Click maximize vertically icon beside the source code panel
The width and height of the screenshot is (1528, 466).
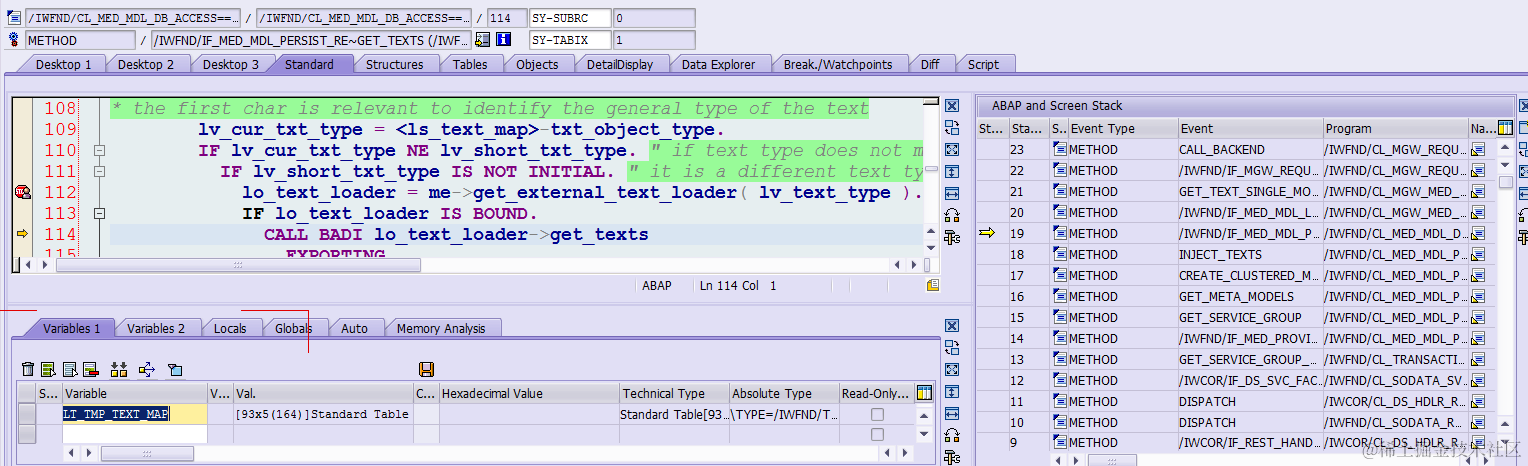tap(952, 172)
